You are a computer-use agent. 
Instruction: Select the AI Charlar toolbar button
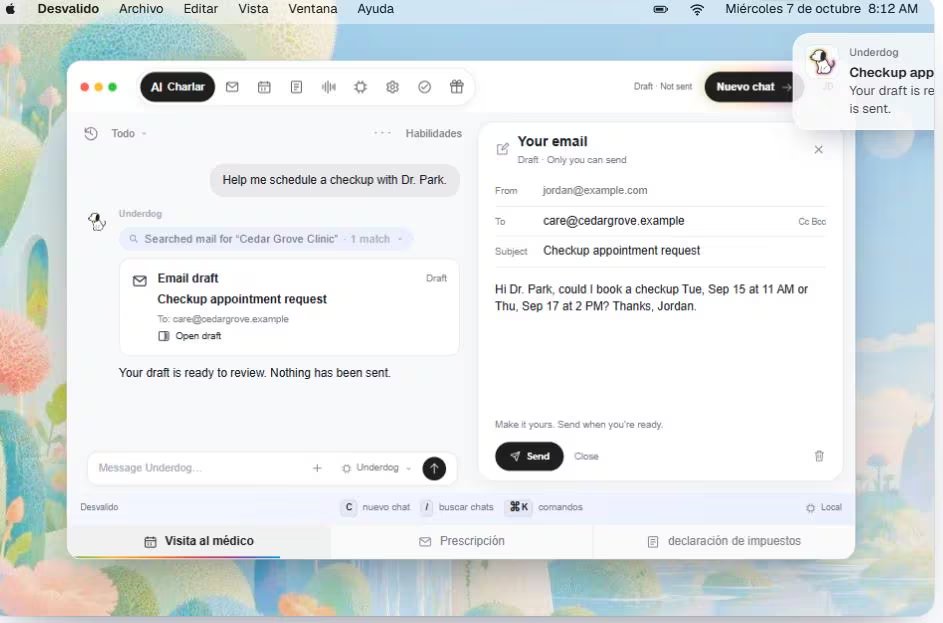pos(177,87)
